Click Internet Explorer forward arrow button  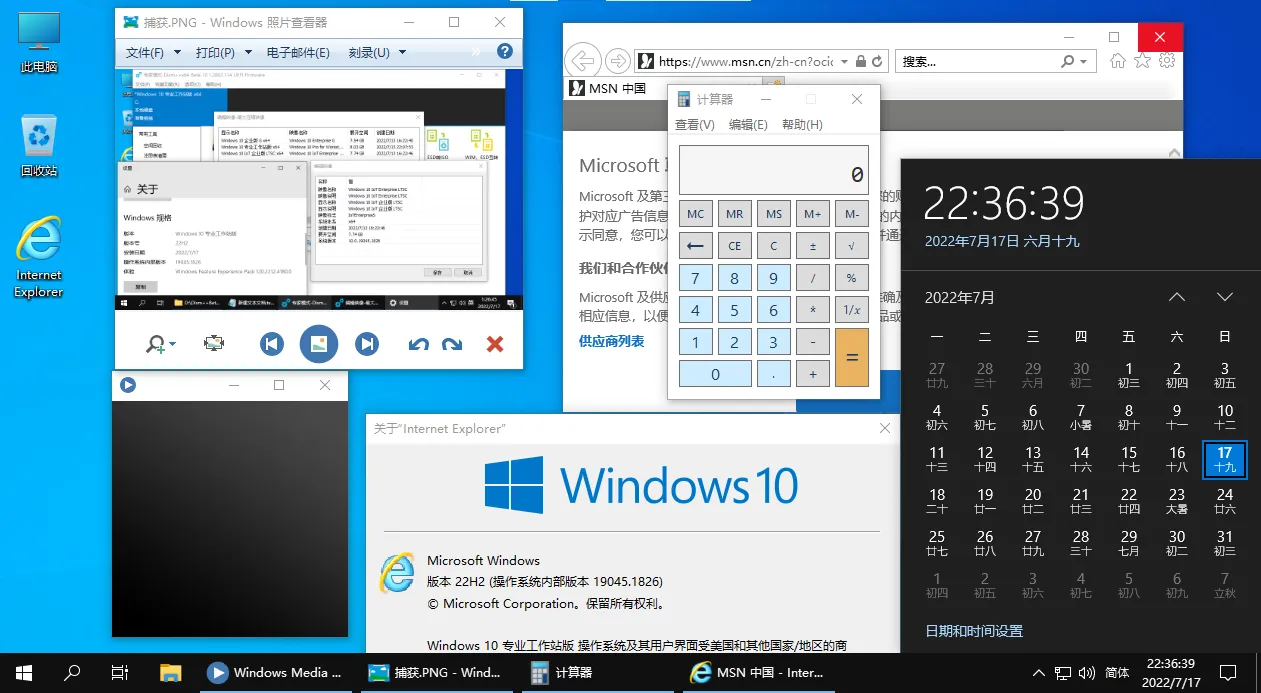pyautogui.click(x=618, y=61)
